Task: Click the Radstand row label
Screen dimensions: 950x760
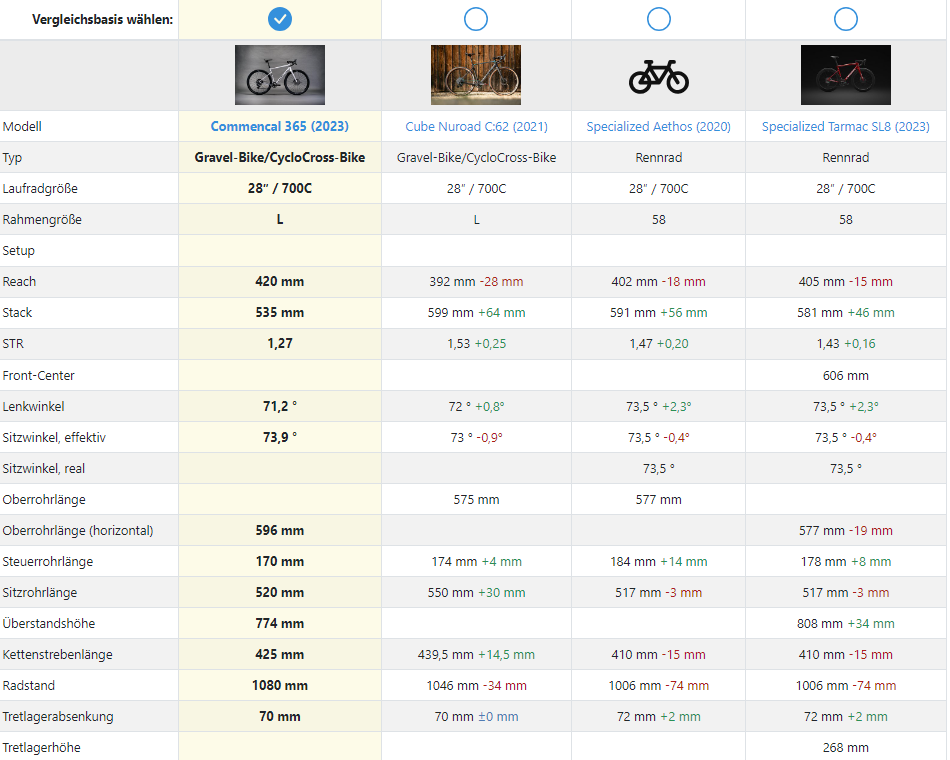Action: point(28,686)
